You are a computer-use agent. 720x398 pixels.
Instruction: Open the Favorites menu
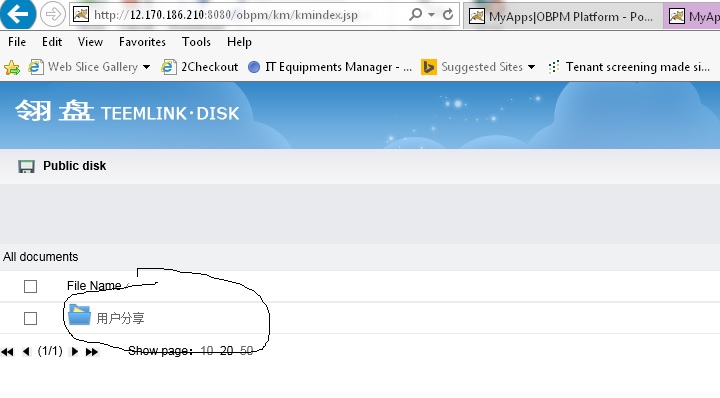click(x=142, y=42)
